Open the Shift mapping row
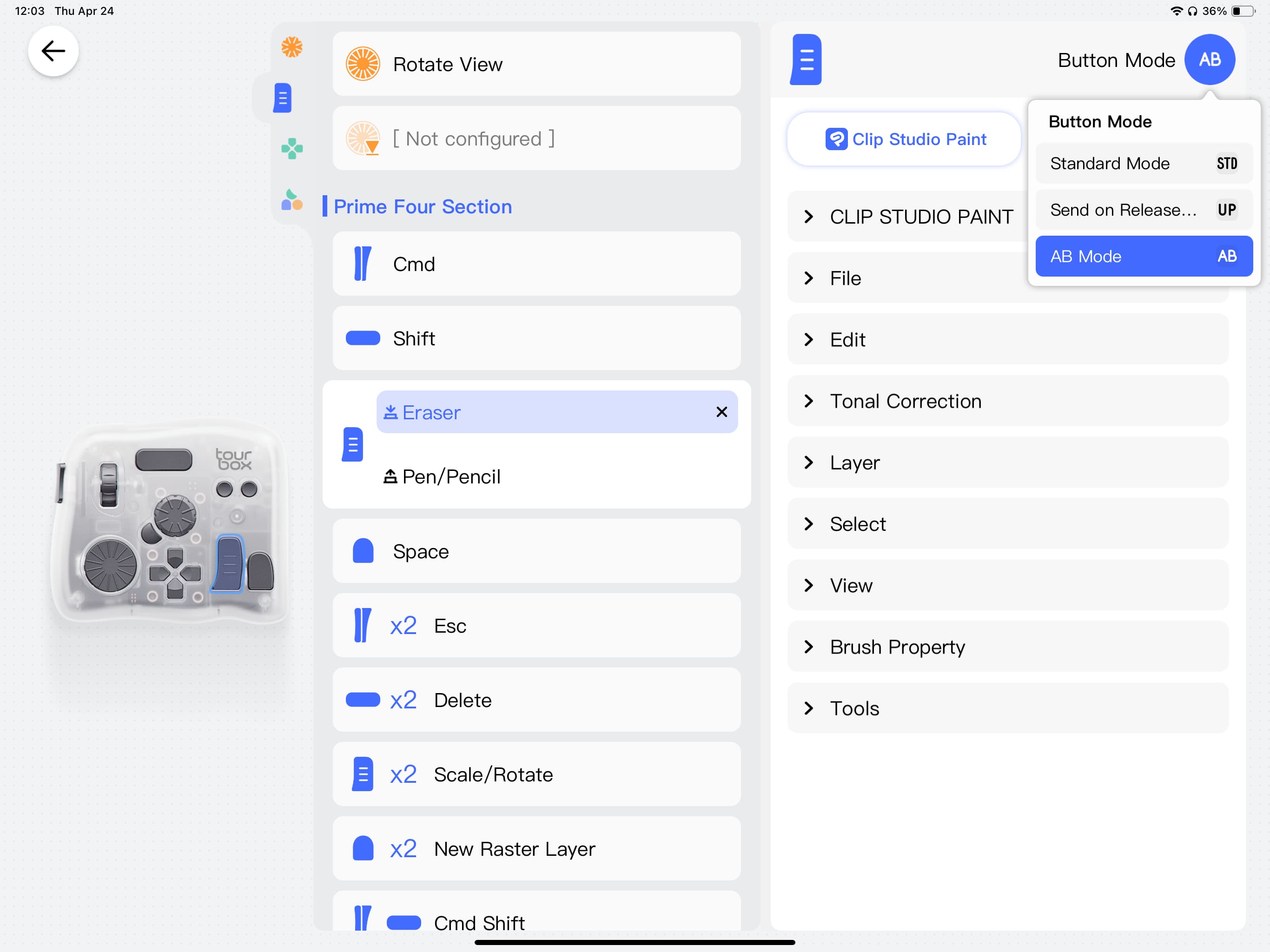This screenshot has height=952, width=1270. coord(536,338)
